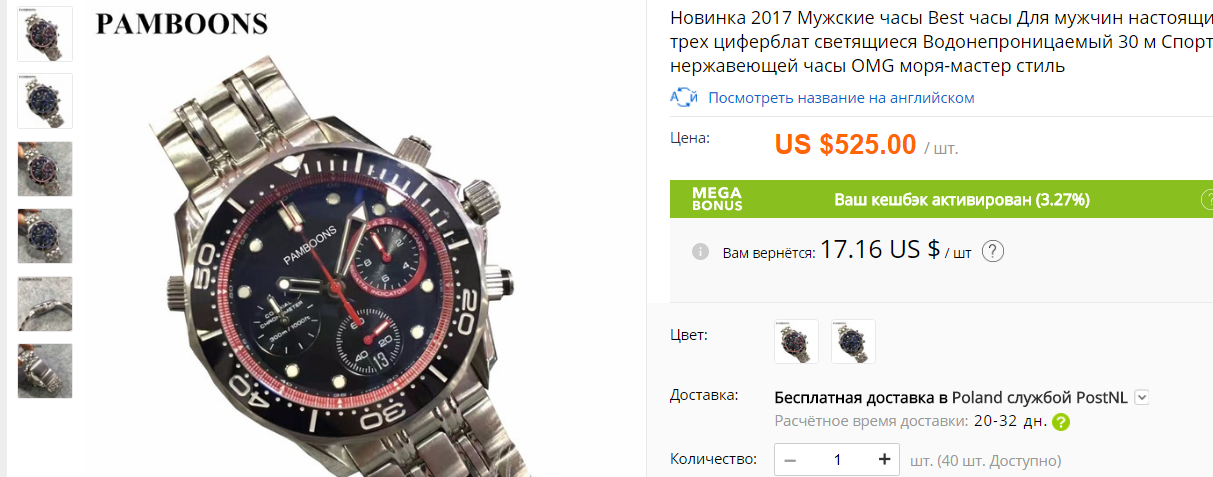This screenshot has height=477, width=1213.
Task: Show first thumbnail in the left gallery
Action: (x=45, y=33)
